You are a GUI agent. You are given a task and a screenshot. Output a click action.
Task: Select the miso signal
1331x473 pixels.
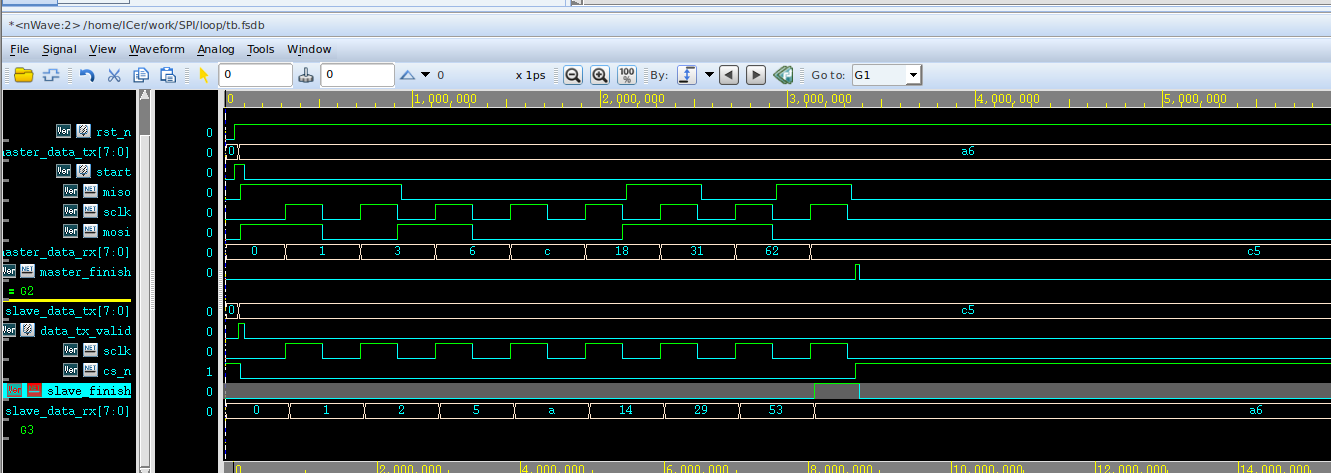[116, 192]
